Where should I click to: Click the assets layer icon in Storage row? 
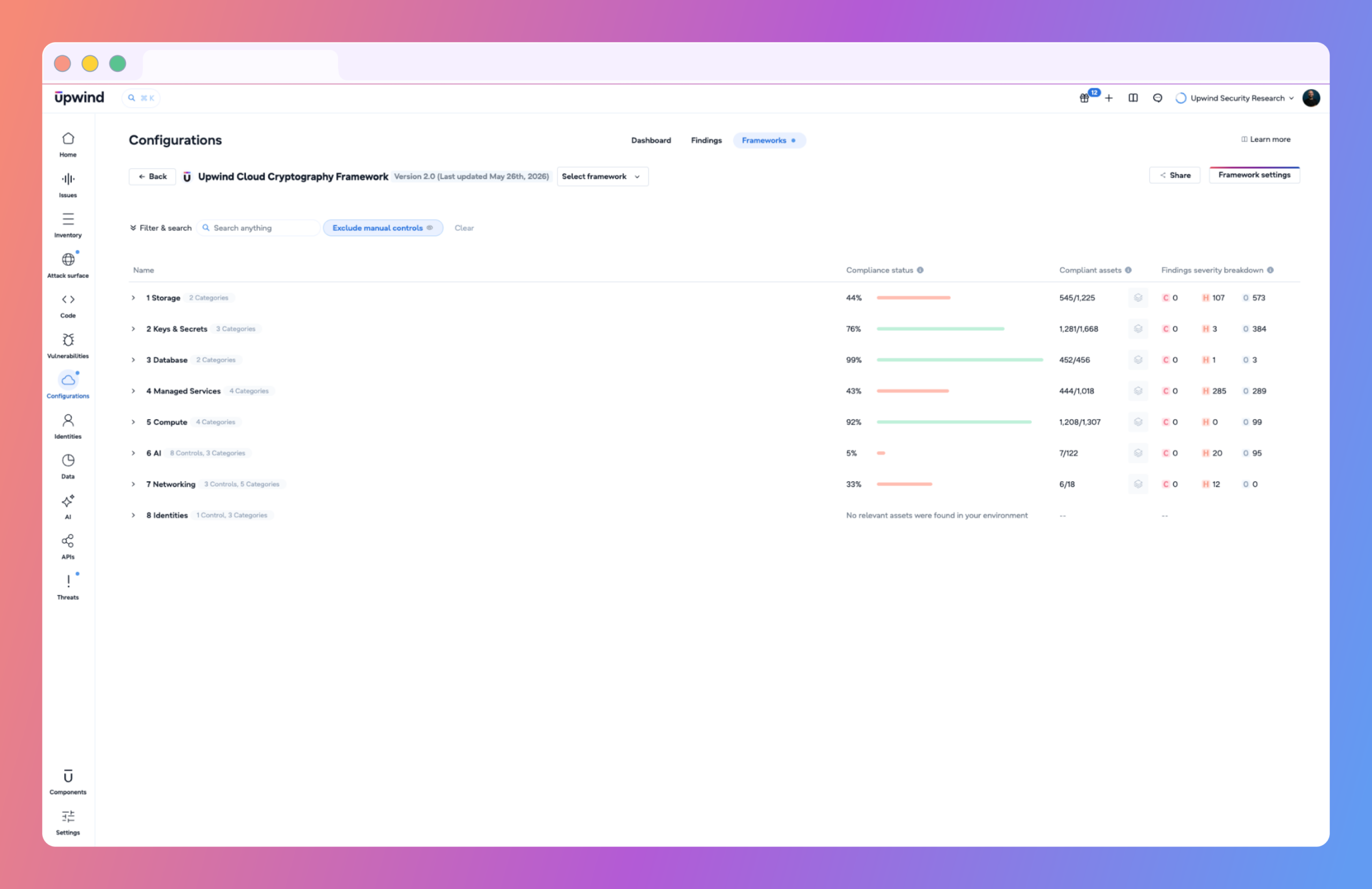coord(1138,298)
